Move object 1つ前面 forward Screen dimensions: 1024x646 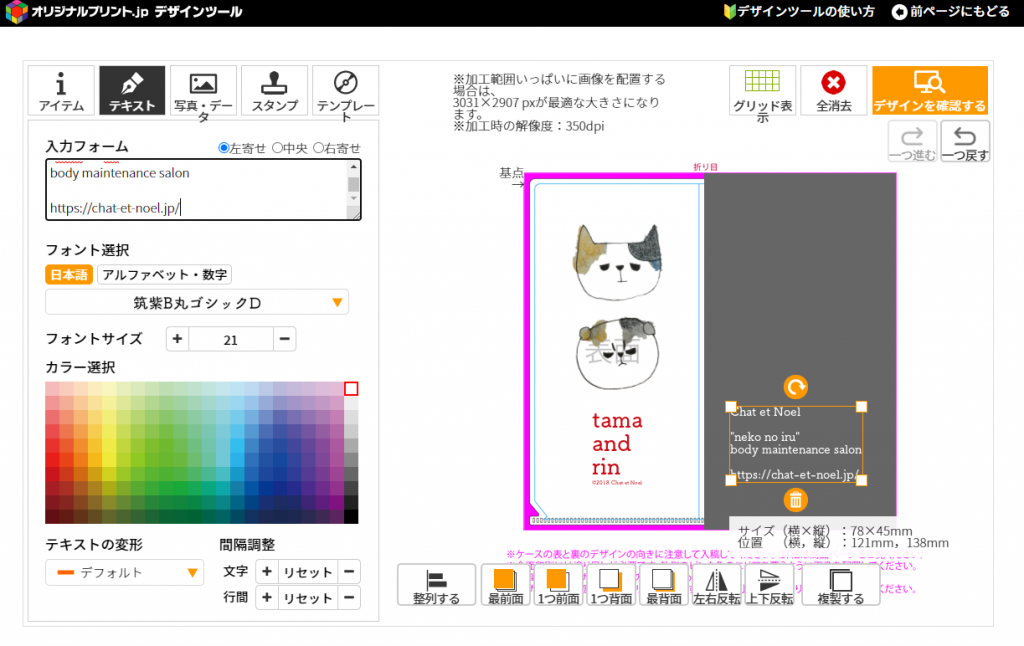[558, 585]
